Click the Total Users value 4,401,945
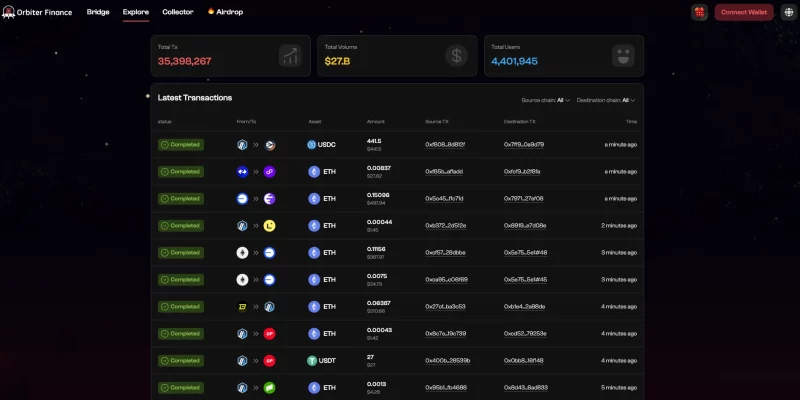Viewport: 800px width, 400px height. point(514,62)
